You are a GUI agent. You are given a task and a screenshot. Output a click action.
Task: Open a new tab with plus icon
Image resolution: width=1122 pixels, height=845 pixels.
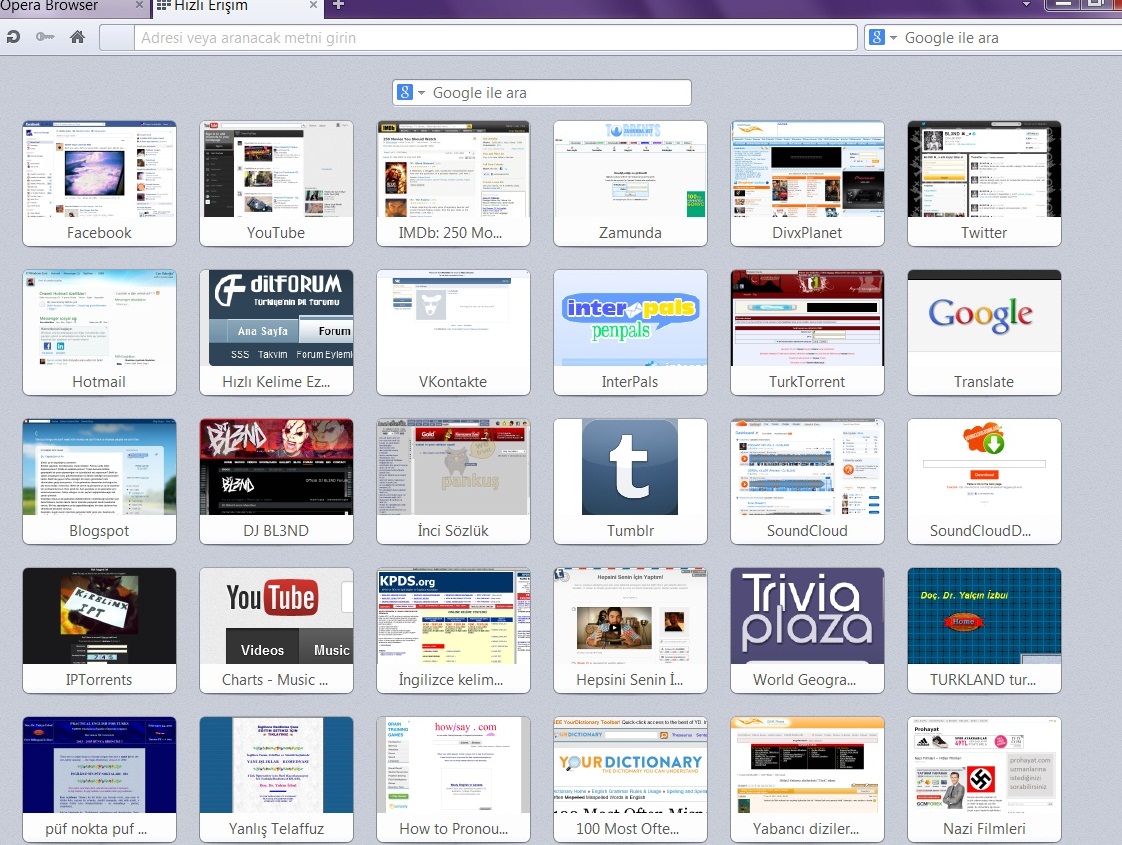[x=338, y=6]
